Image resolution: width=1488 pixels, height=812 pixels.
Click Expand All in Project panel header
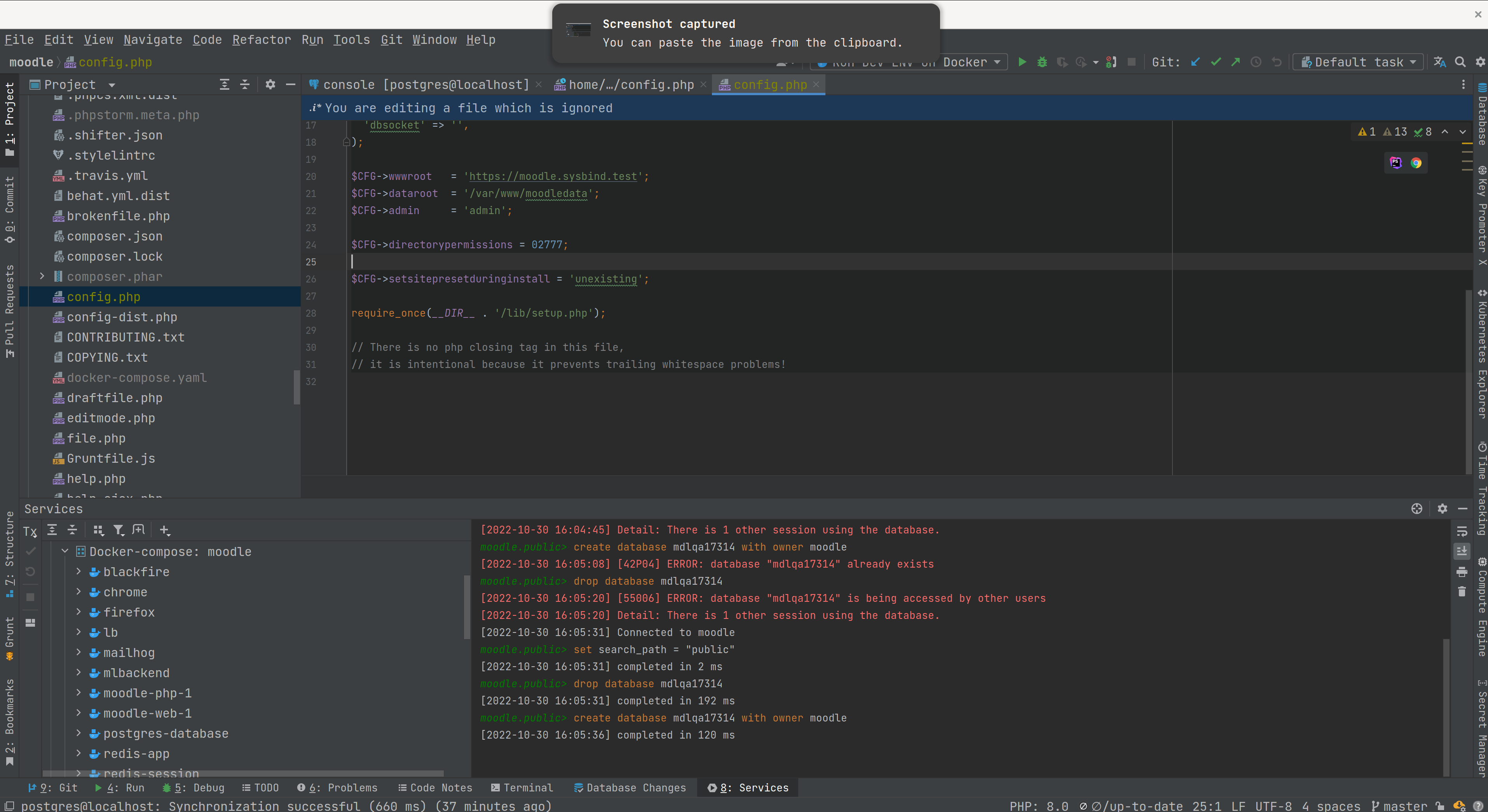click(x=224, y=85)
